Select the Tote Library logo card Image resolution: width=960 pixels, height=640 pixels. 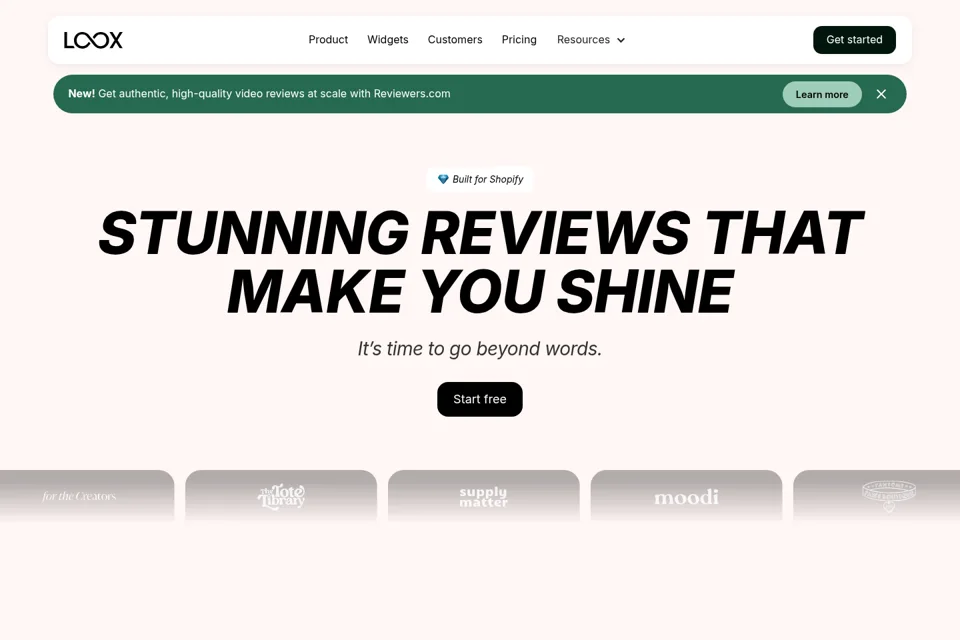click(281, 496)
